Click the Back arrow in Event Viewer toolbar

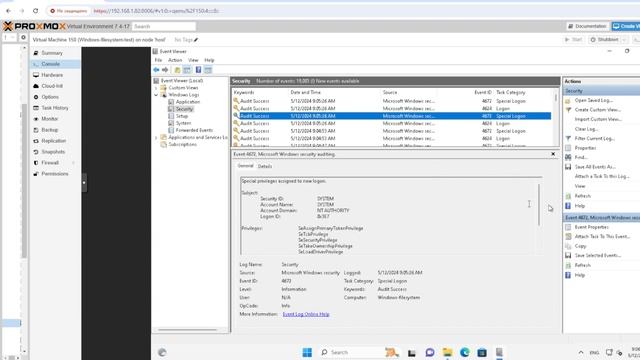[x=156, y=70]
